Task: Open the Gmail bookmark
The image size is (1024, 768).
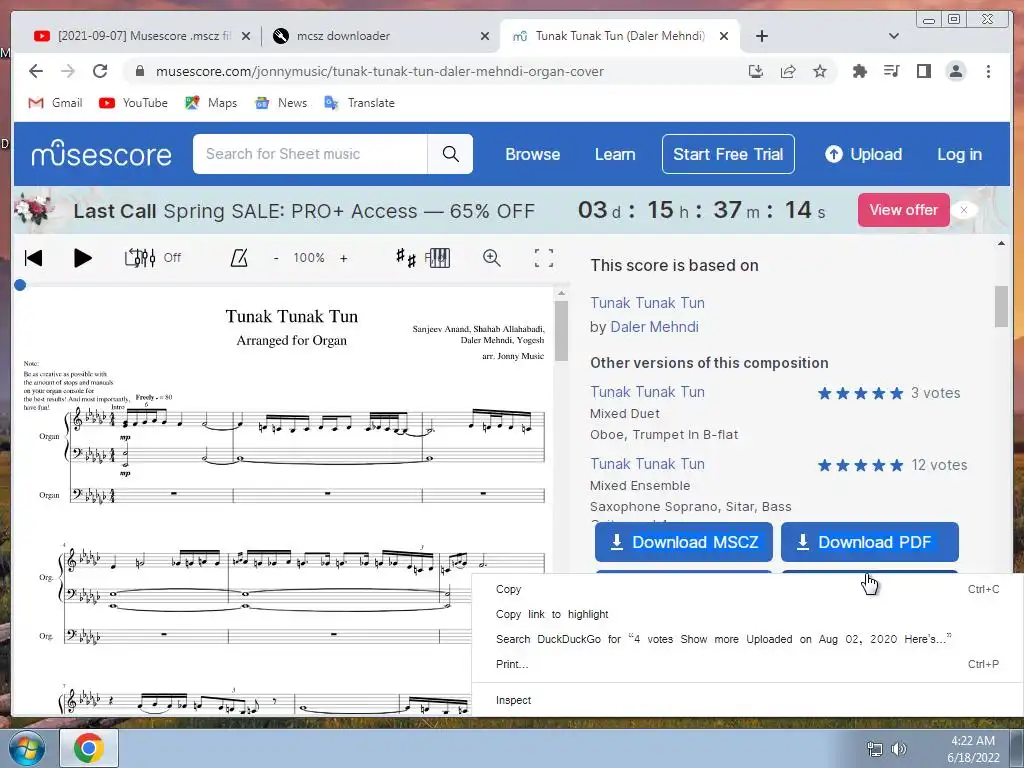Action: point(56,103)
